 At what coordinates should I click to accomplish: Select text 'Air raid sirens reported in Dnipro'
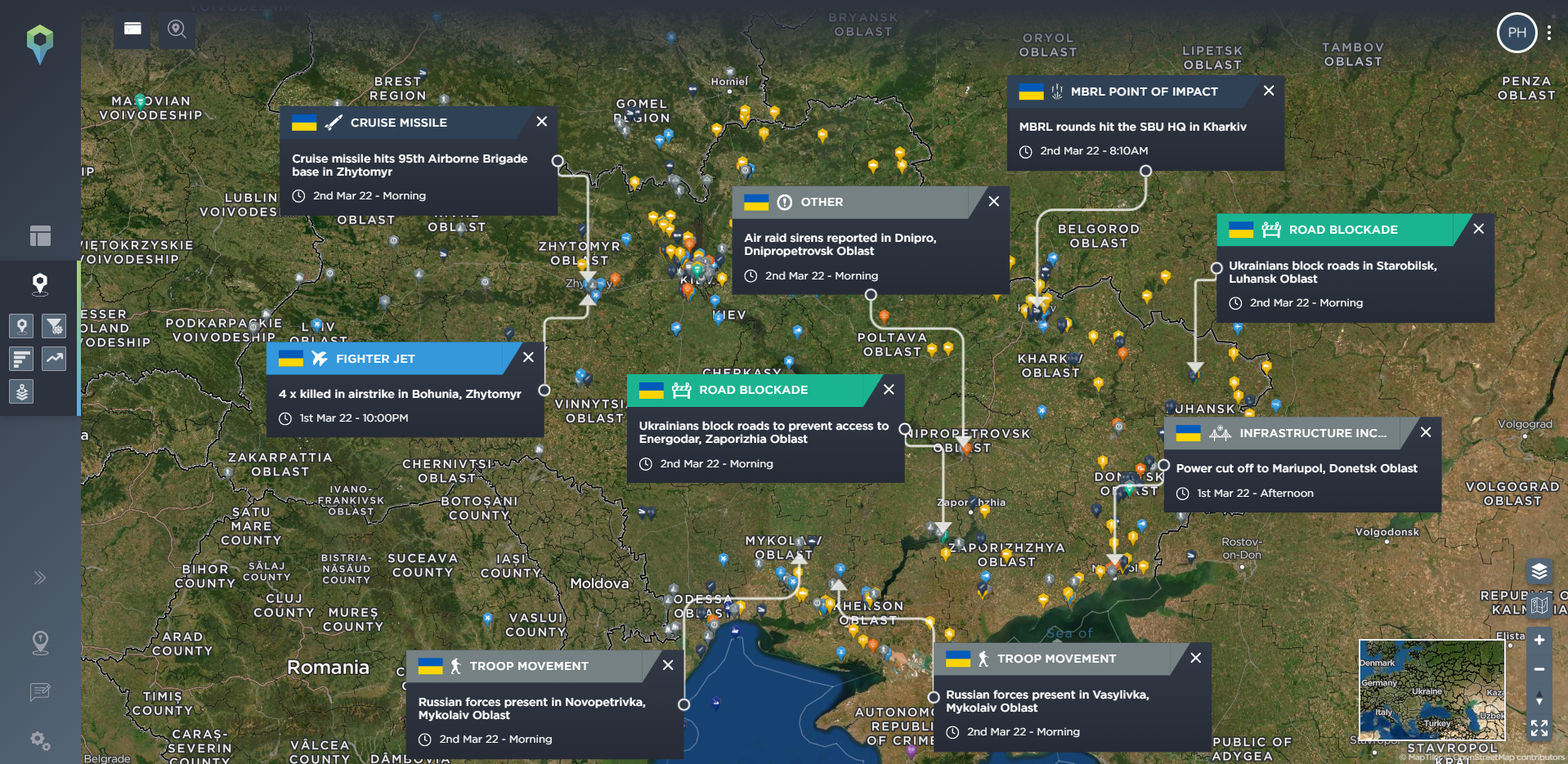pyautogui.click(x=840, y=238)
